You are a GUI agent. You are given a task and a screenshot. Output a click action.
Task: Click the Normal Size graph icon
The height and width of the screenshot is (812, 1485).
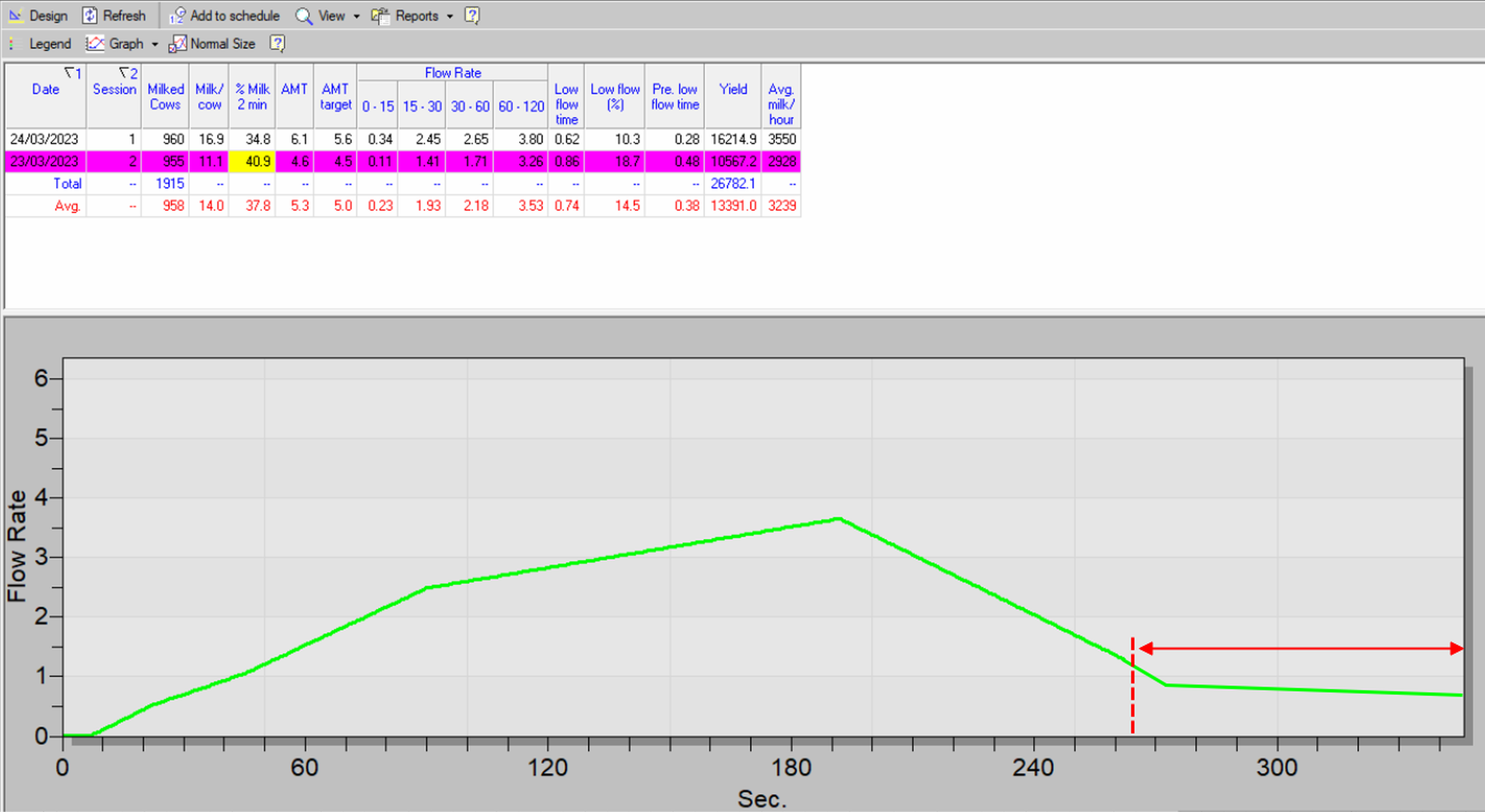tap(178, 43)
